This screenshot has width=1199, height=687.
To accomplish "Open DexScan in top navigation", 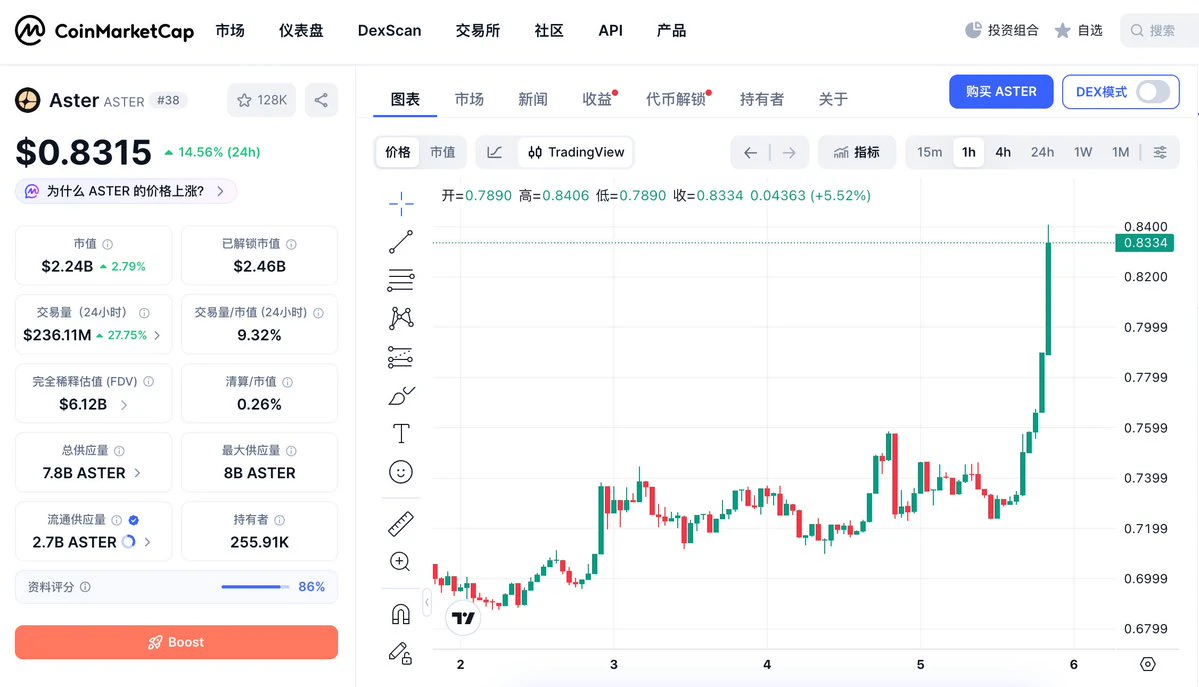I will pos(389,31).
